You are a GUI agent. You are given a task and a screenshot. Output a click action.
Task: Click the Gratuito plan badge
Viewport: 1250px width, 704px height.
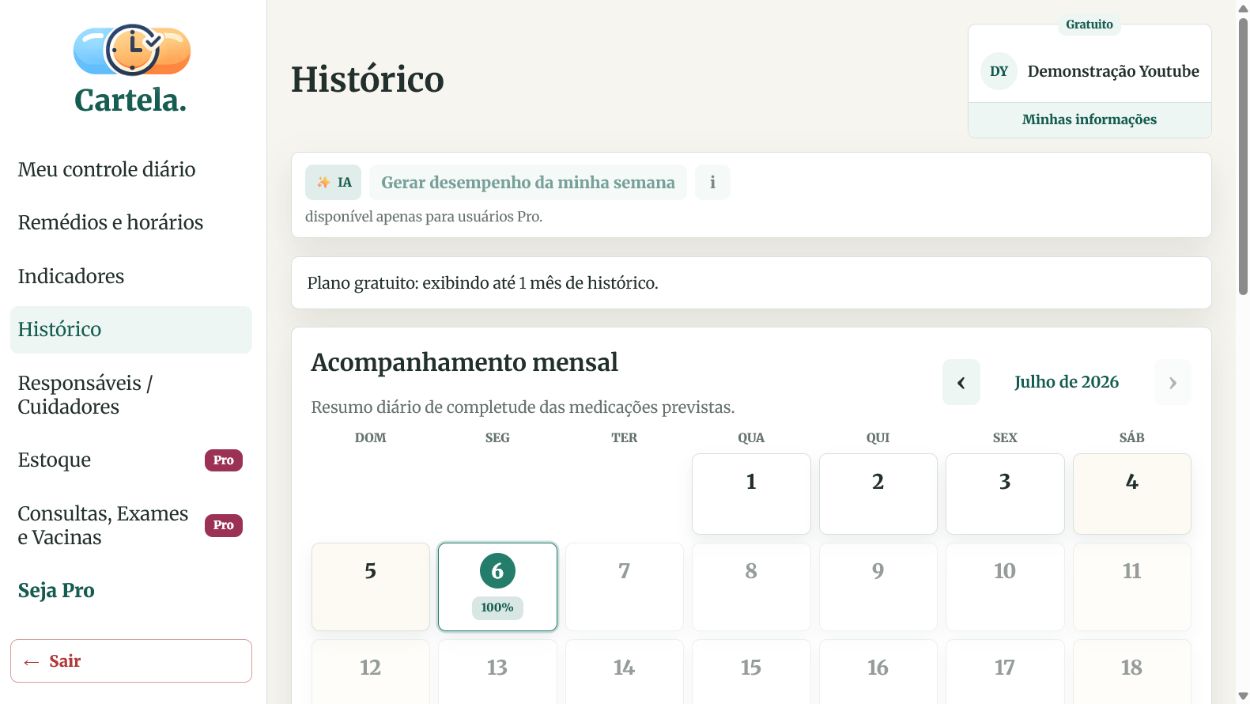pyautogui.click(x=1089, y=25)
